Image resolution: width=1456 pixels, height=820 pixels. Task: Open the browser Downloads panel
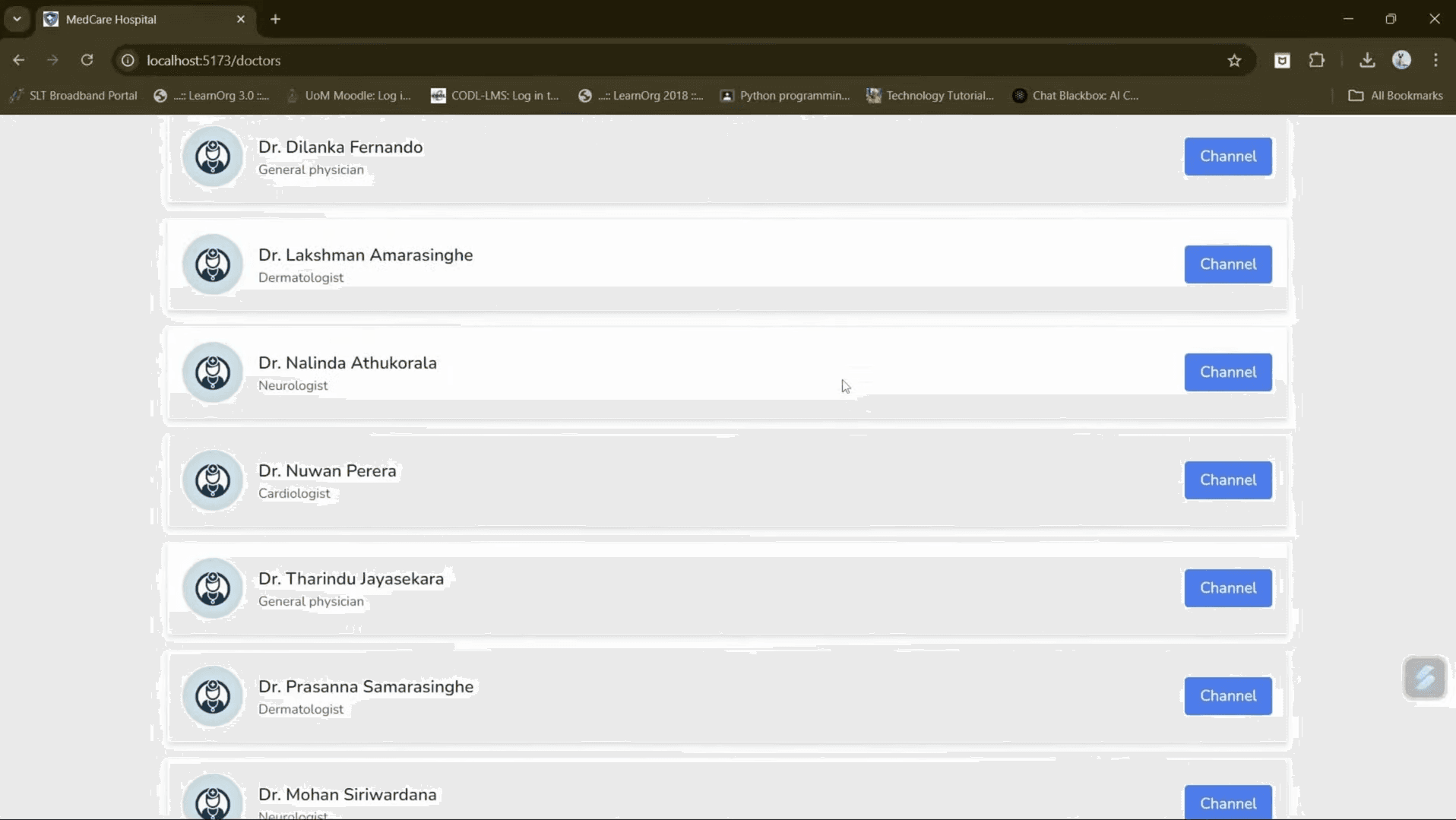click(x=1366, y=60)
